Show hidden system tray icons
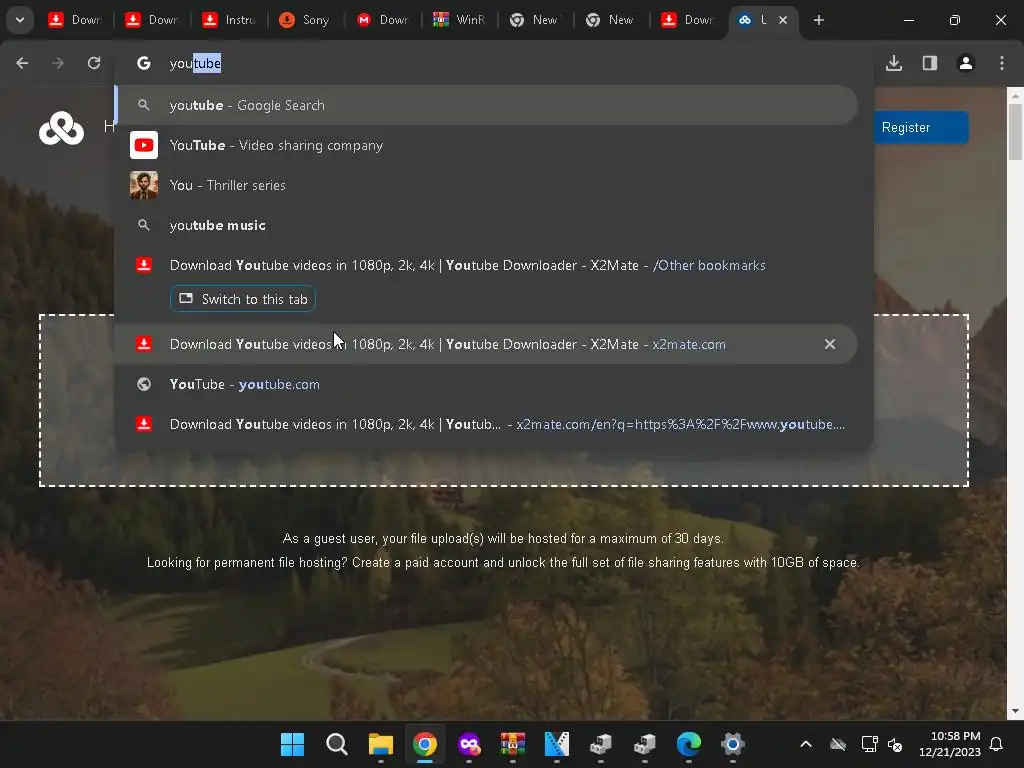The width and height of the screenshot is (1024, 768). coord(806,744)
